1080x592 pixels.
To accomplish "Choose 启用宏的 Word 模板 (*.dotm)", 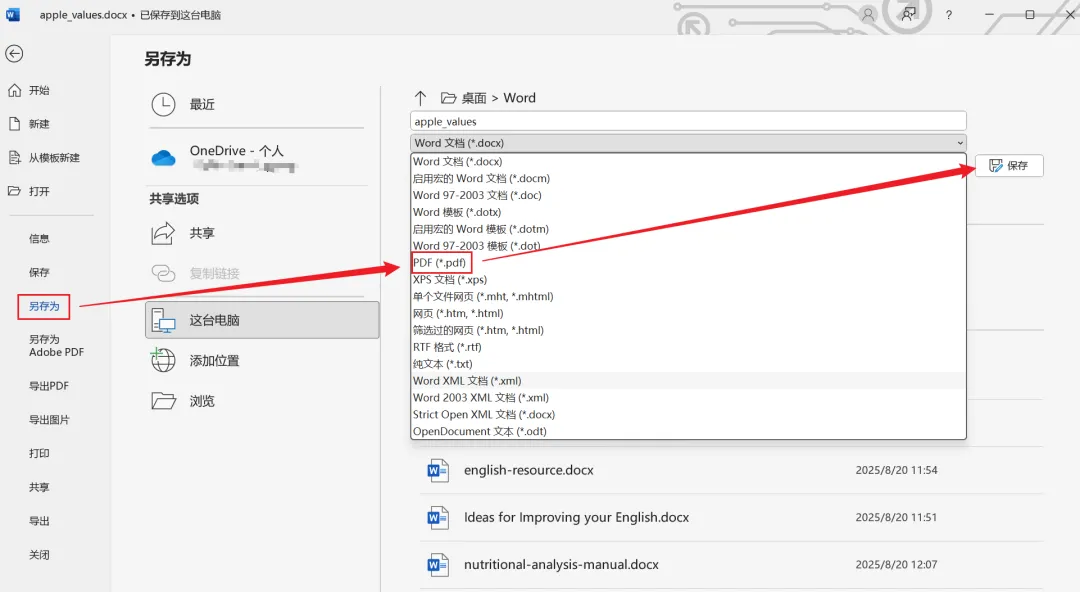I will (688, 229).
